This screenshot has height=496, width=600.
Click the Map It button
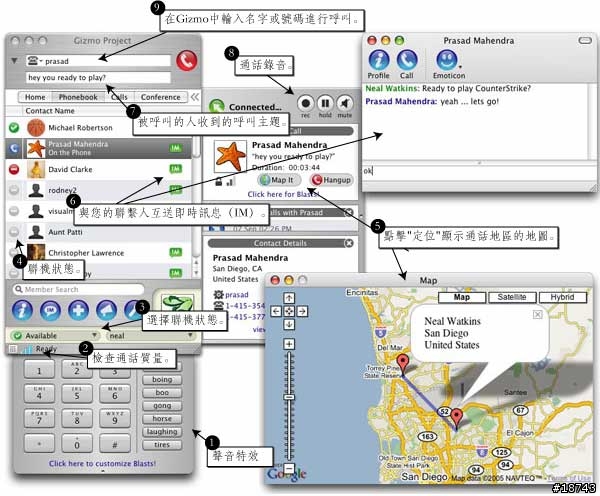(x=279, y=180)
